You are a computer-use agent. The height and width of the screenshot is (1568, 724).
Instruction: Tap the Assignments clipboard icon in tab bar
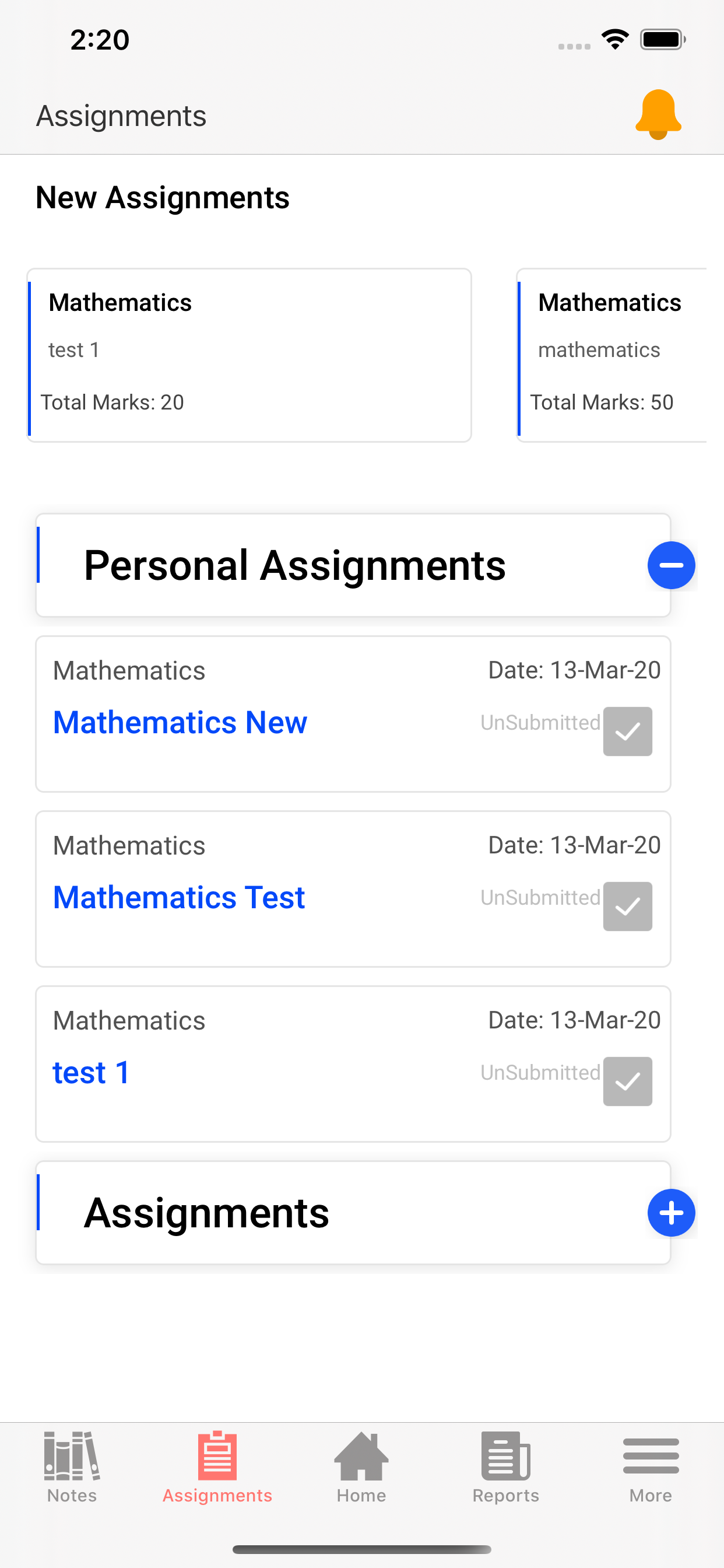pos(217,1455)
